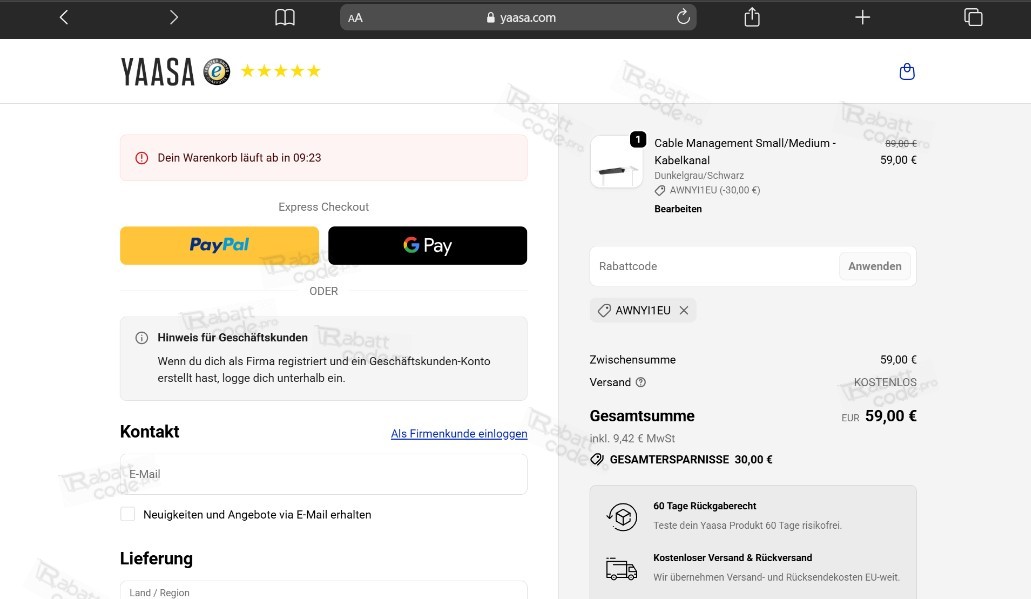
Task: Pay with Google Pay express checkout
Action: pyautogui.click(x=427, y=245)
